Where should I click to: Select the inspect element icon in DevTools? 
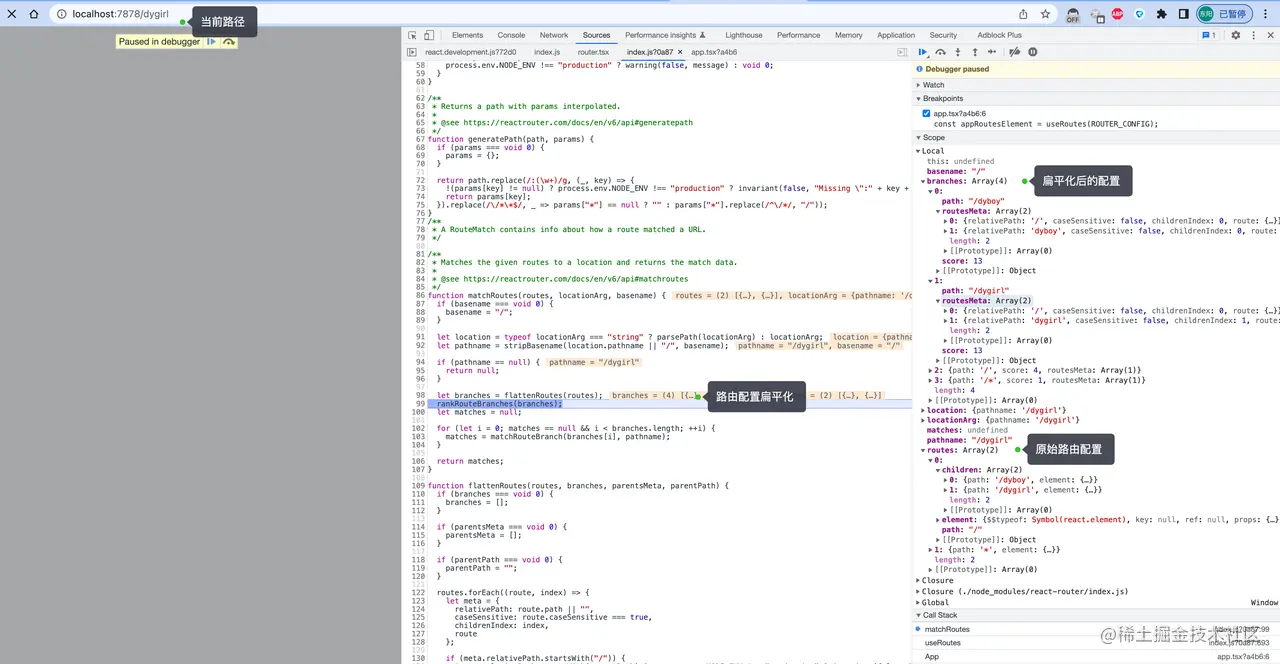[x=413, y=35]
